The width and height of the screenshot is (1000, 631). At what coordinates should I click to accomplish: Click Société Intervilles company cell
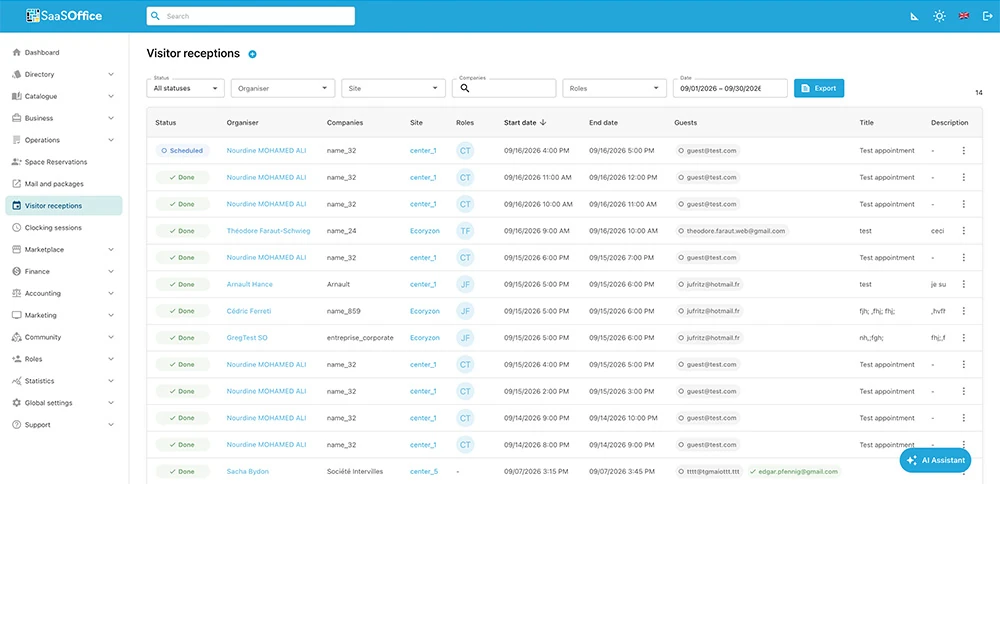click(x=355, y=471)
